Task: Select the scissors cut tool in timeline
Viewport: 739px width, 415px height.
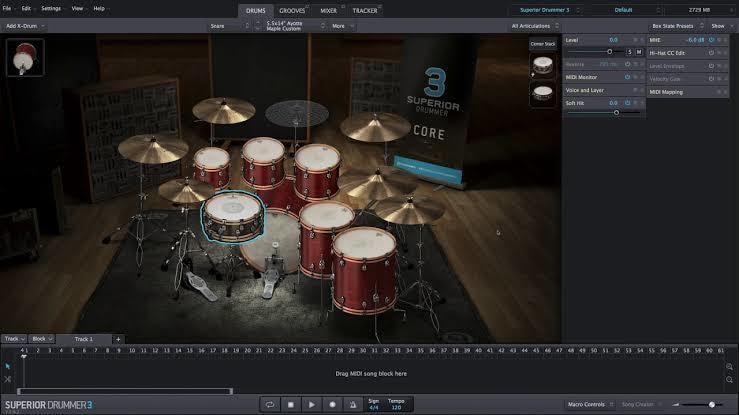Action: pyautogui.click(x=8, y=379)
